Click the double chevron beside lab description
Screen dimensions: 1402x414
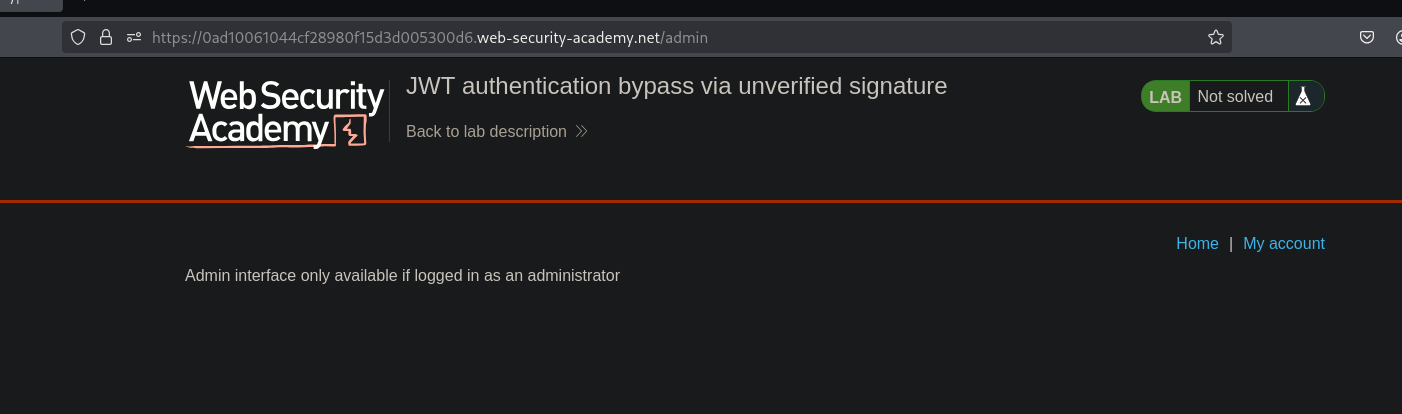click(x=582, y=132)
